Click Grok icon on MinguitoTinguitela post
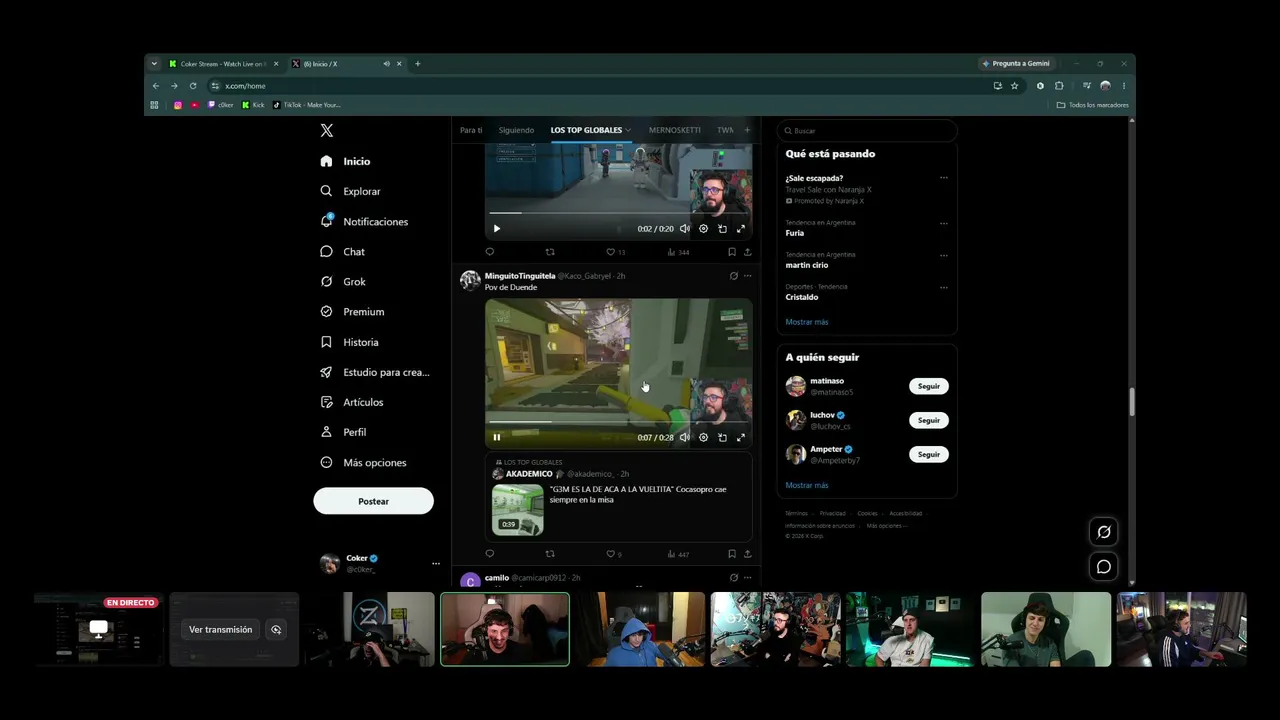The image size is (1280, 720). click(x=733, y=276)
